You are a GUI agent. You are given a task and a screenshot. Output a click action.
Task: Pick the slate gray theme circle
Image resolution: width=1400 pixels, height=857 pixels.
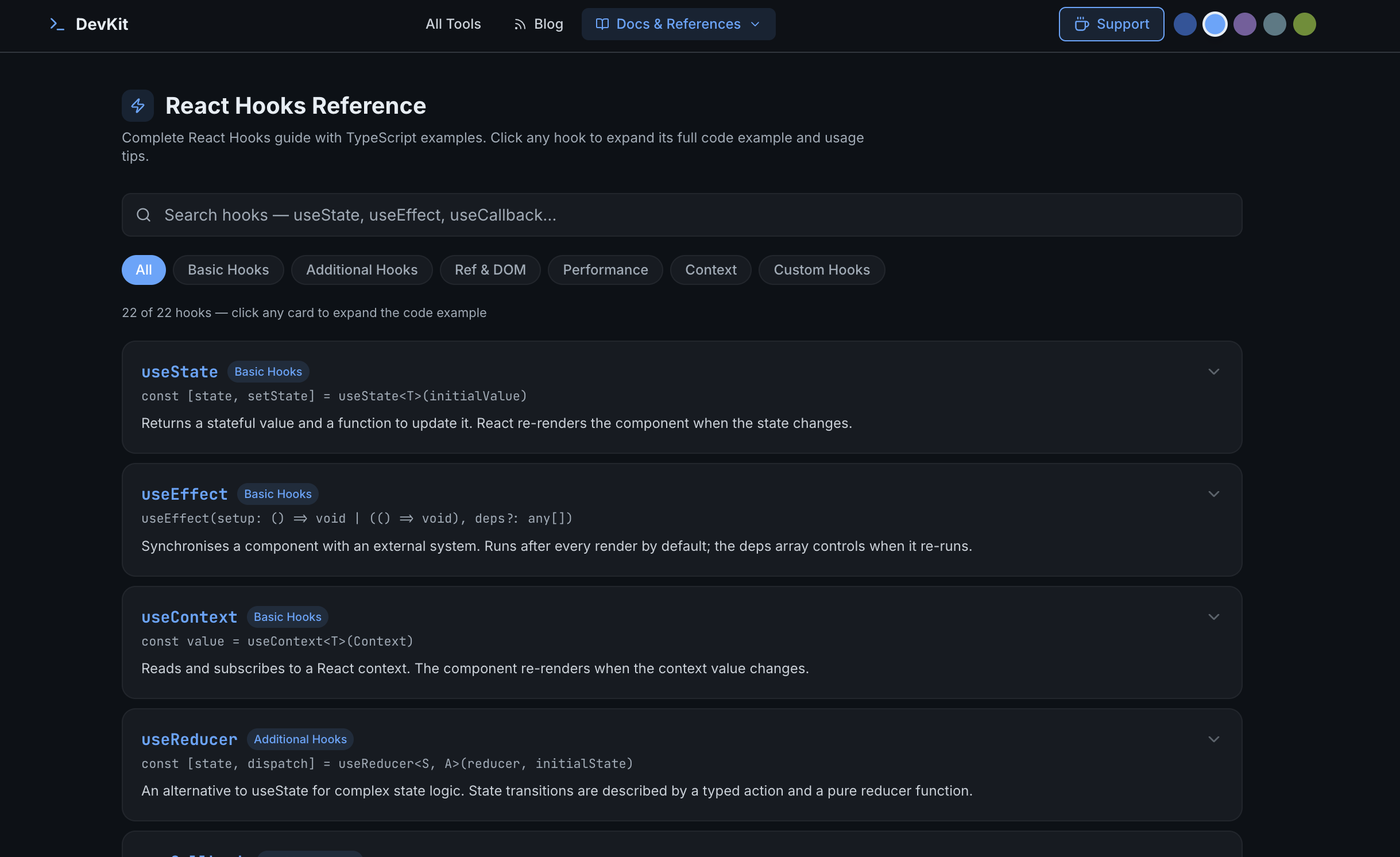coord(1274,24)
